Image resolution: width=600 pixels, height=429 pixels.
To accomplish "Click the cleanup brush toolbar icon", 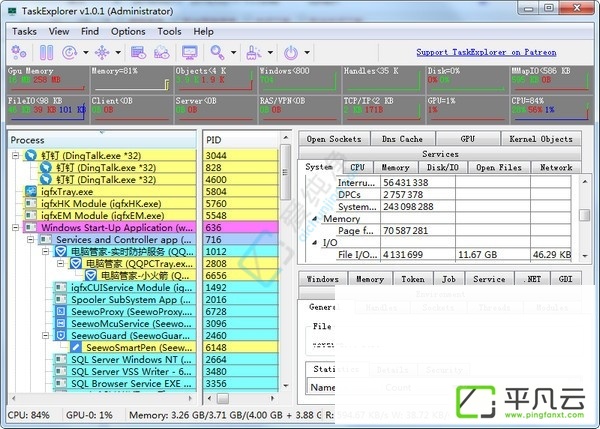I will [x=254, y=52].
